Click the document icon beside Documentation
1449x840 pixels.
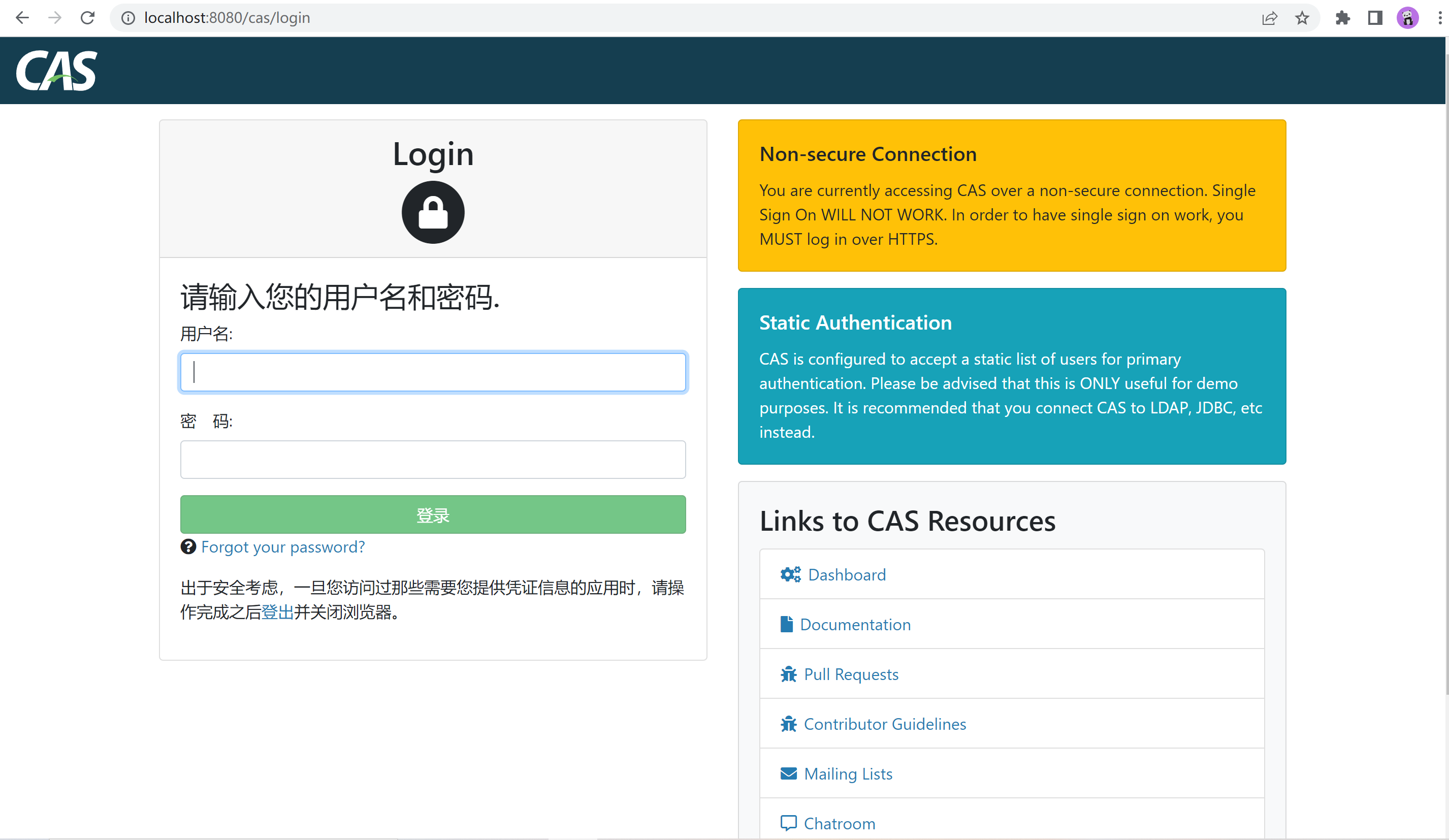click(788, 624)
